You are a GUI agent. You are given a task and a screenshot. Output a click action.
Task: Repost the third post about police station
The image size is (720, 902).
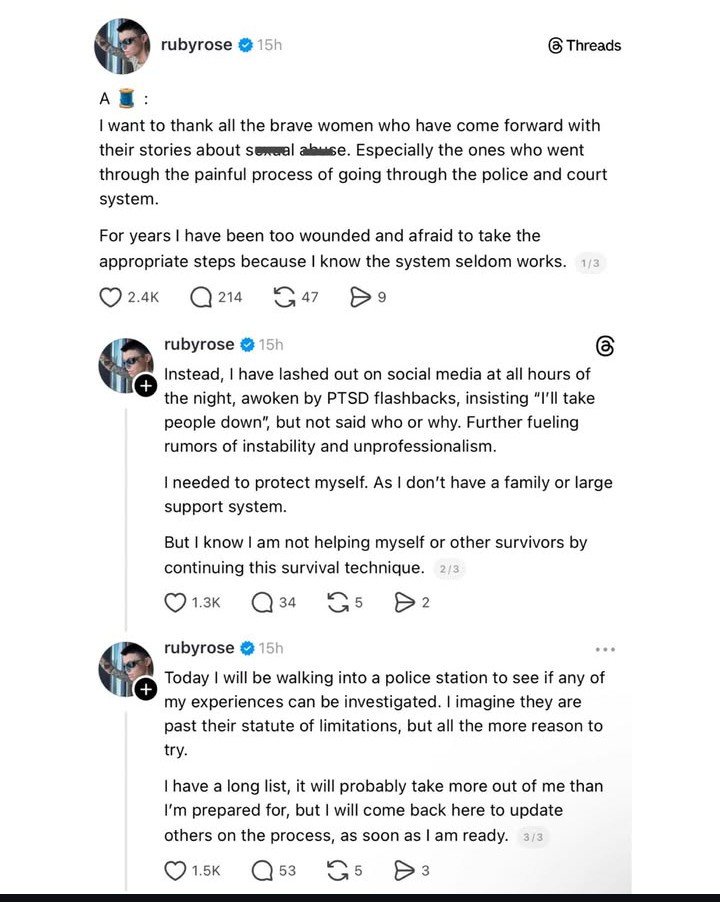[338, 870]
